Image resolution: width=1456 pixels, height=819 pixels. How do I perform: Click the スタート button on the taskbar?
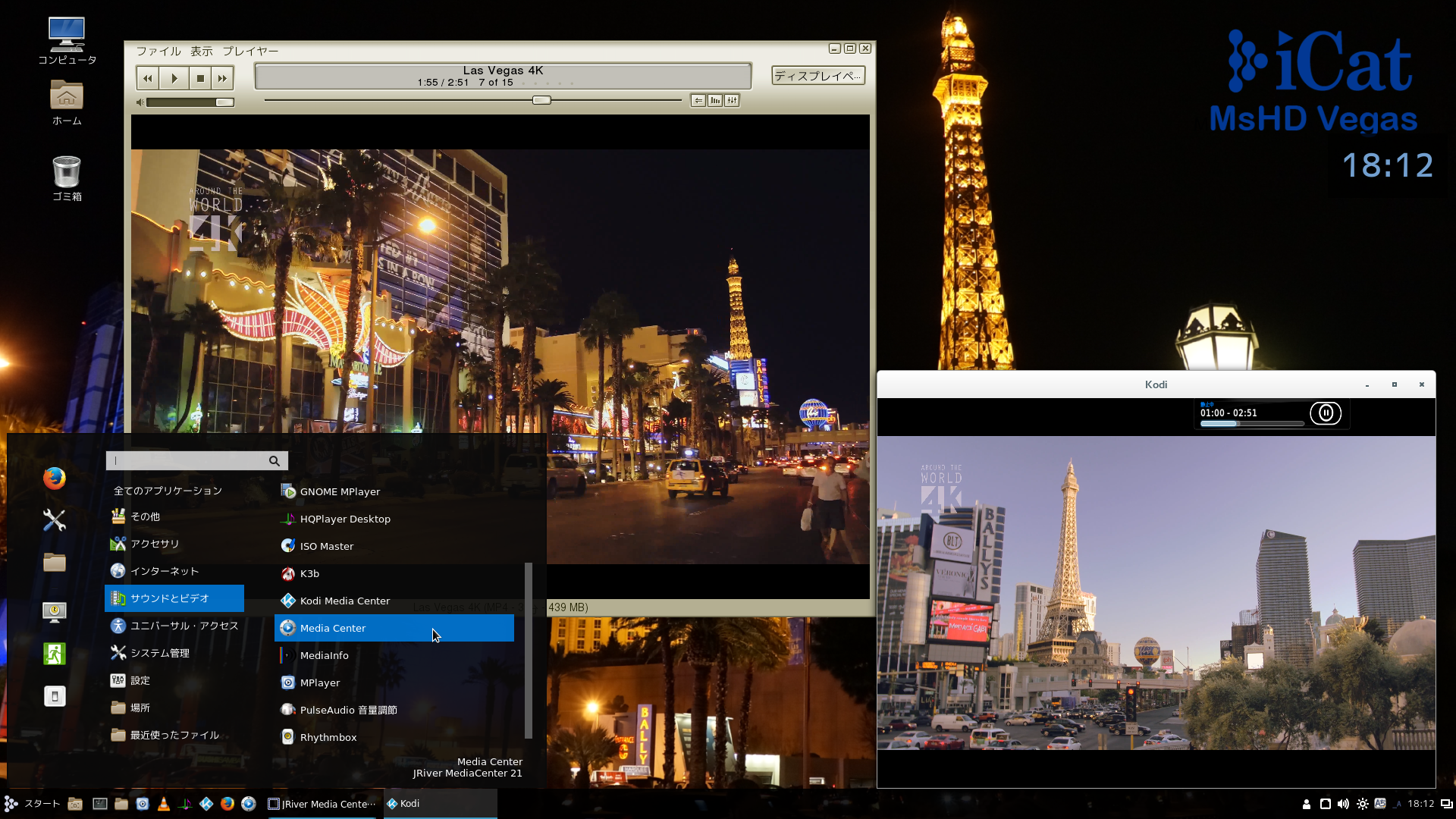tap(32, 804)
